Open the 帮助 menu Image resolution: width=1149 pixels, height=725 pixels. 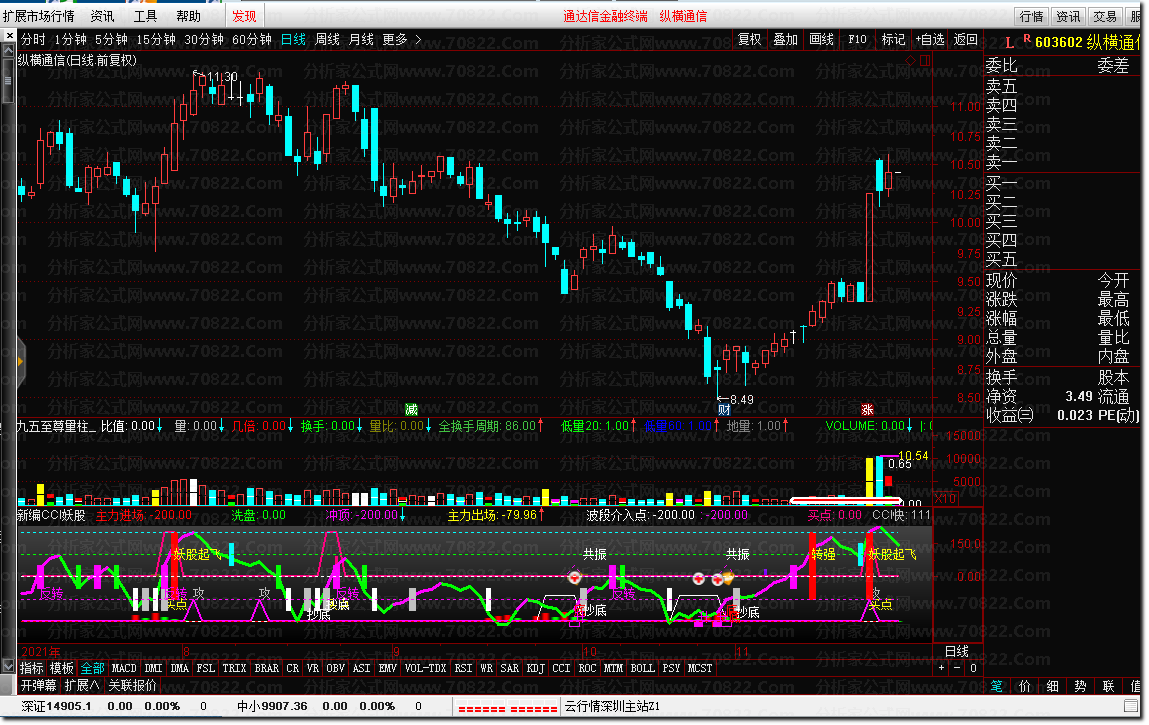coord(188,15)
